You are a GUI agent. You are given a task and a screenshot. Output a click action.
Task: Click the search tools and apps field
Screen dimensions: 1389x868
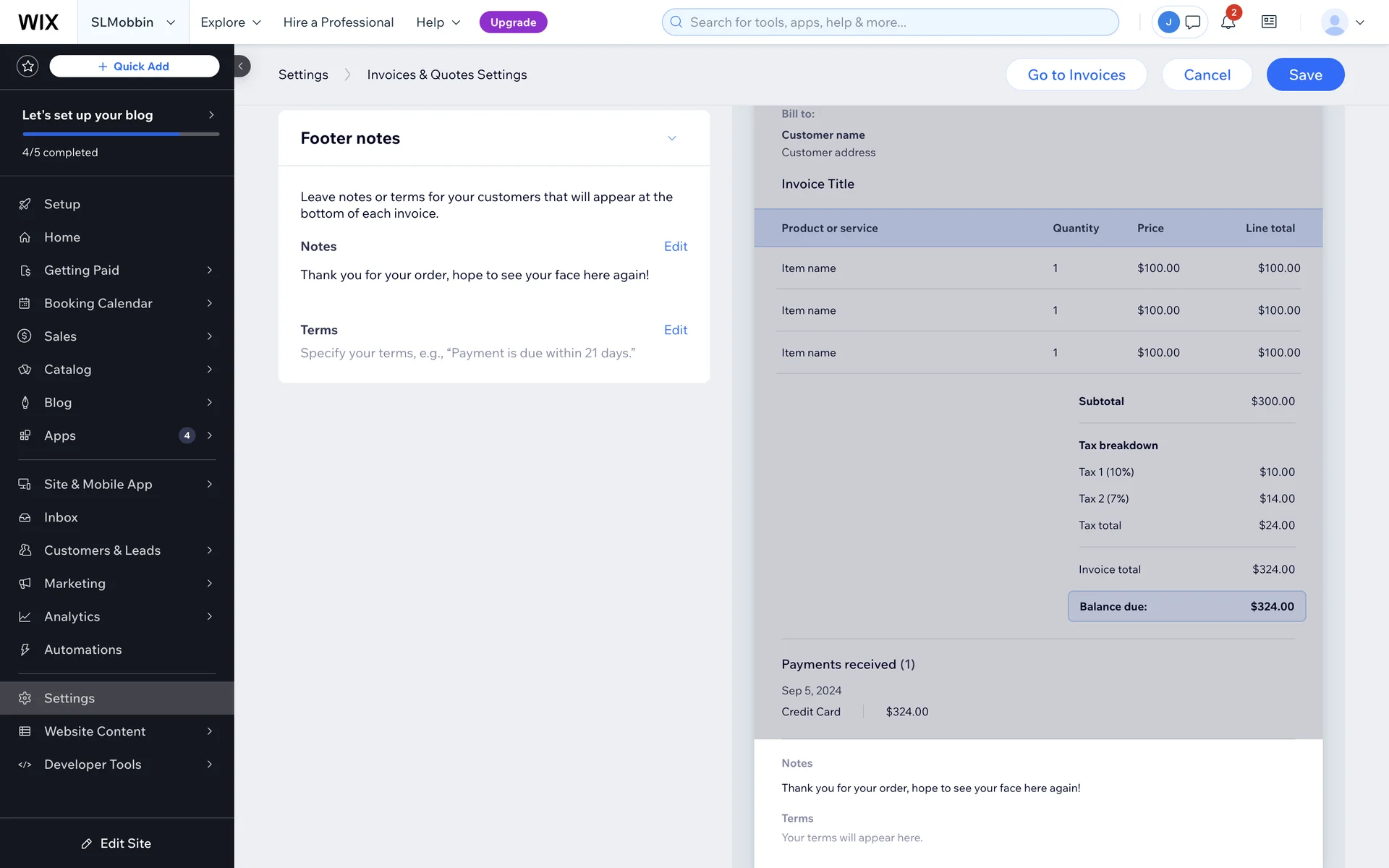pos(890,22)
